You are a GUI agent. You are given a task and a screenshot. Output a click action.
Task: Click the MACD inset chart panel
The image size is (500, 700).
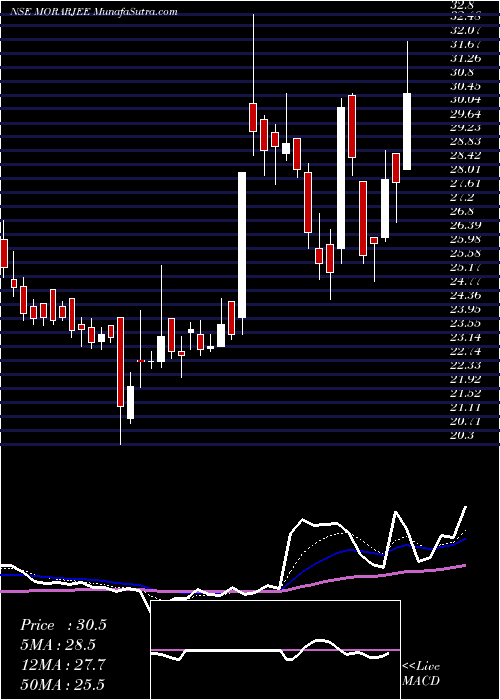pyautogui.click(x=275, y=650)
